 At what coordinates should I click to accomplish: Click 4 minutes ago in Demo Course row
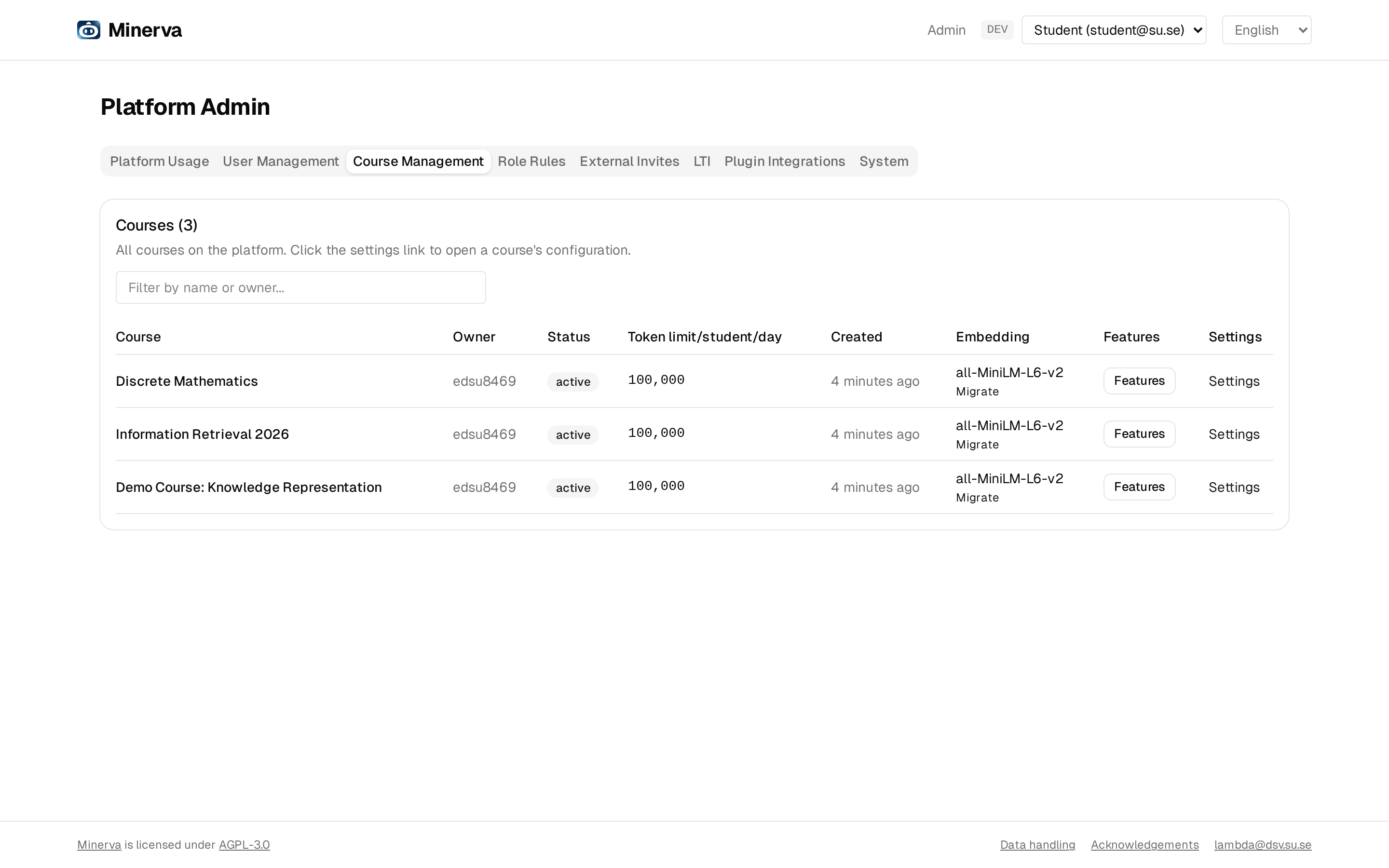tap(875, 487)
